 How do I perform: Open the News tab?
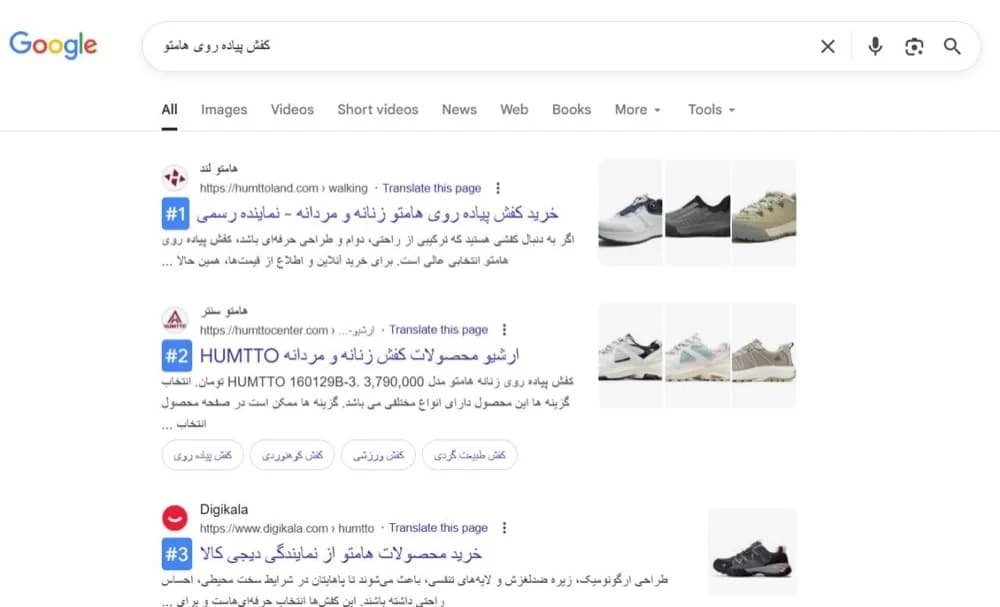pos(459,110)
